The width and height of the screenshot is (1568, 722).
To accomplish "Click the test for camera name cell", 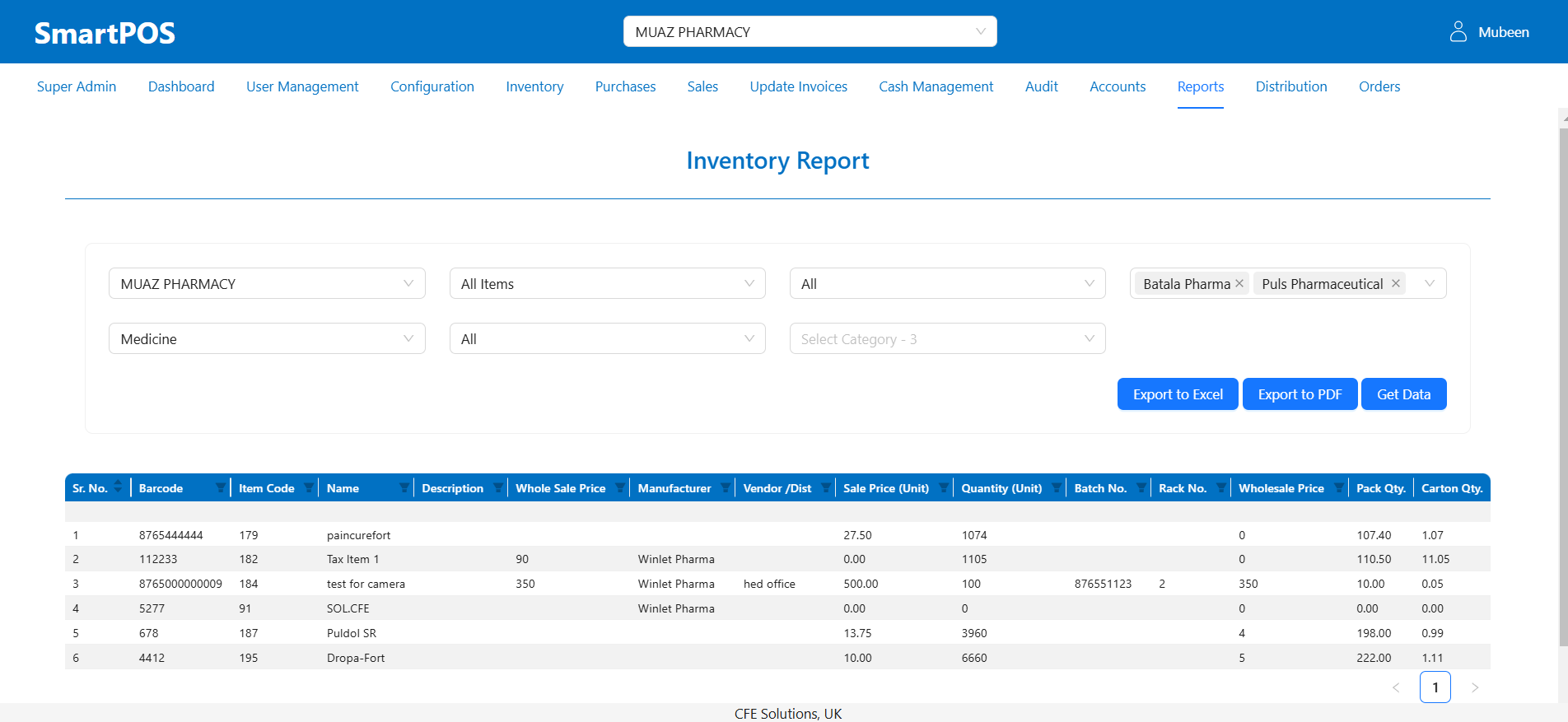I will [366, 584].
